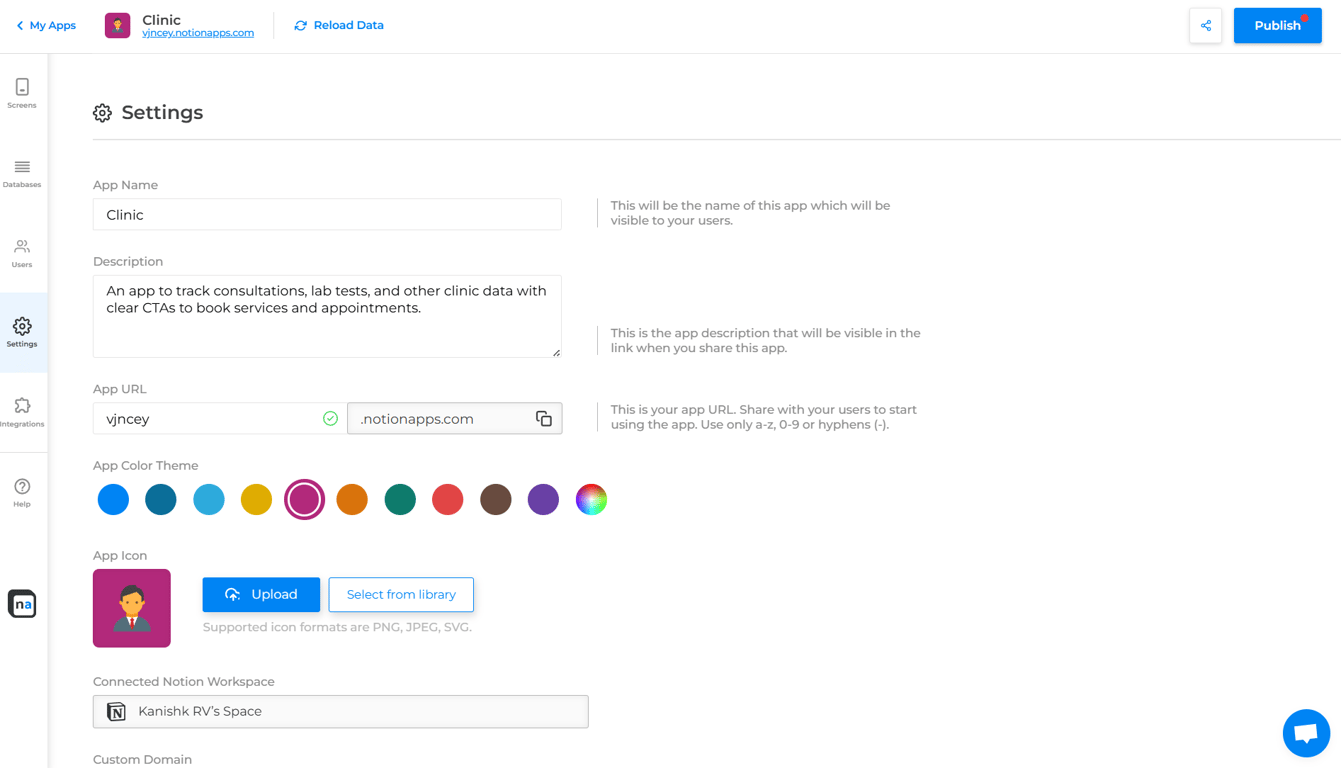Open the Integrations sidebar section
This screenshot has width=1341, height=768.
click(22, 412)
